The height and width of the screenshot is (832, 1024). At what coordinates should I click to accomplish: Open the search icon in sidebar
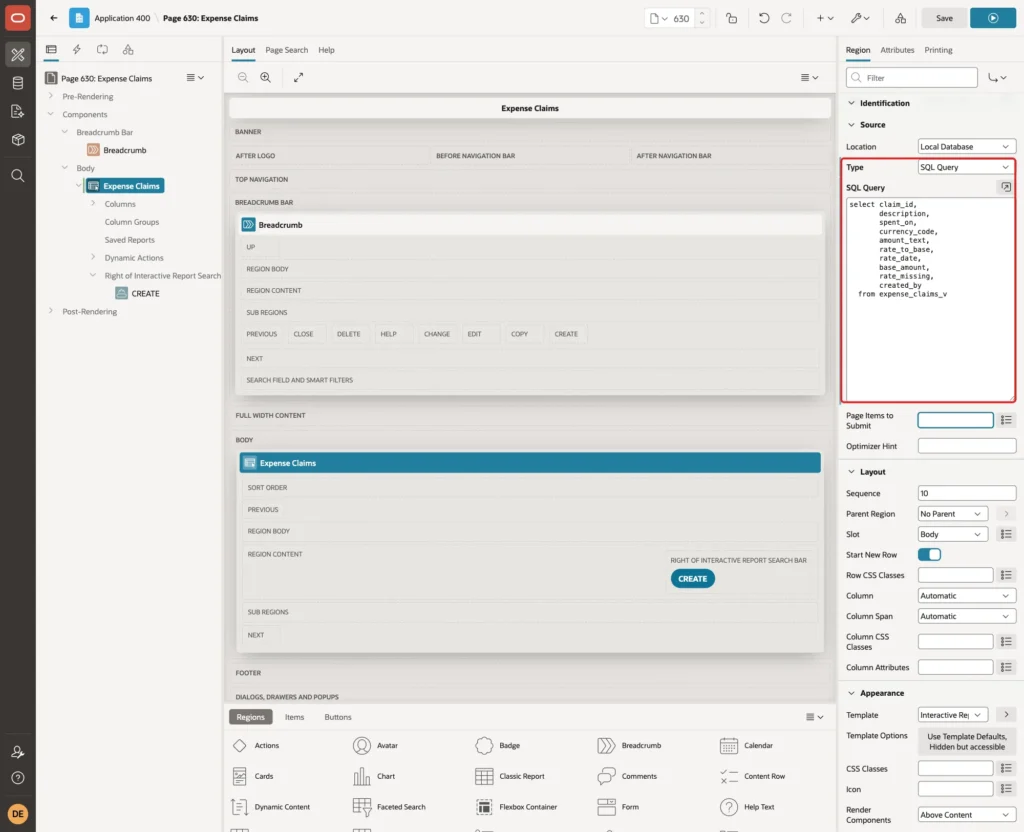tap(18, 176)
